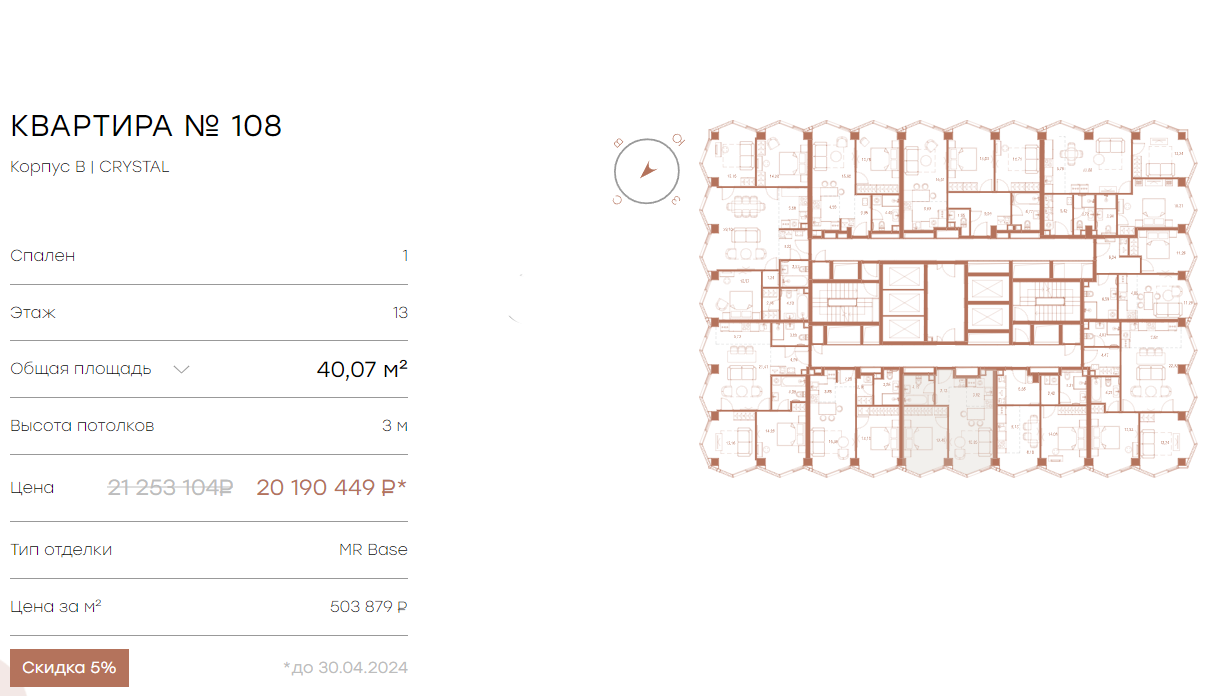
Task: Click the Скидка 5% button
Action: [69, 668]
